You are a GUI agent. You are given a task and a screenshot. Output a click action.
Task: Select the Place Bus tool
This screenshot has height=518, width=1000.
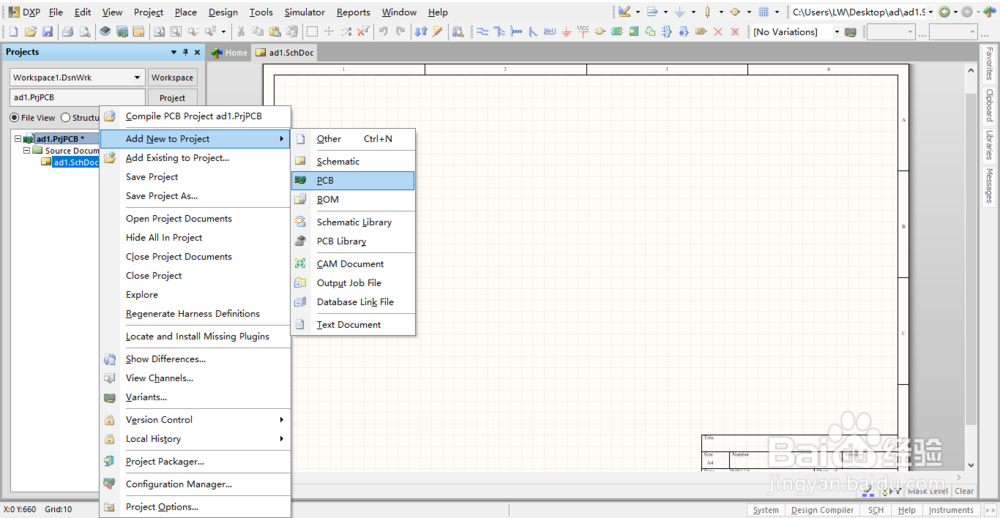tap(500, 31)
